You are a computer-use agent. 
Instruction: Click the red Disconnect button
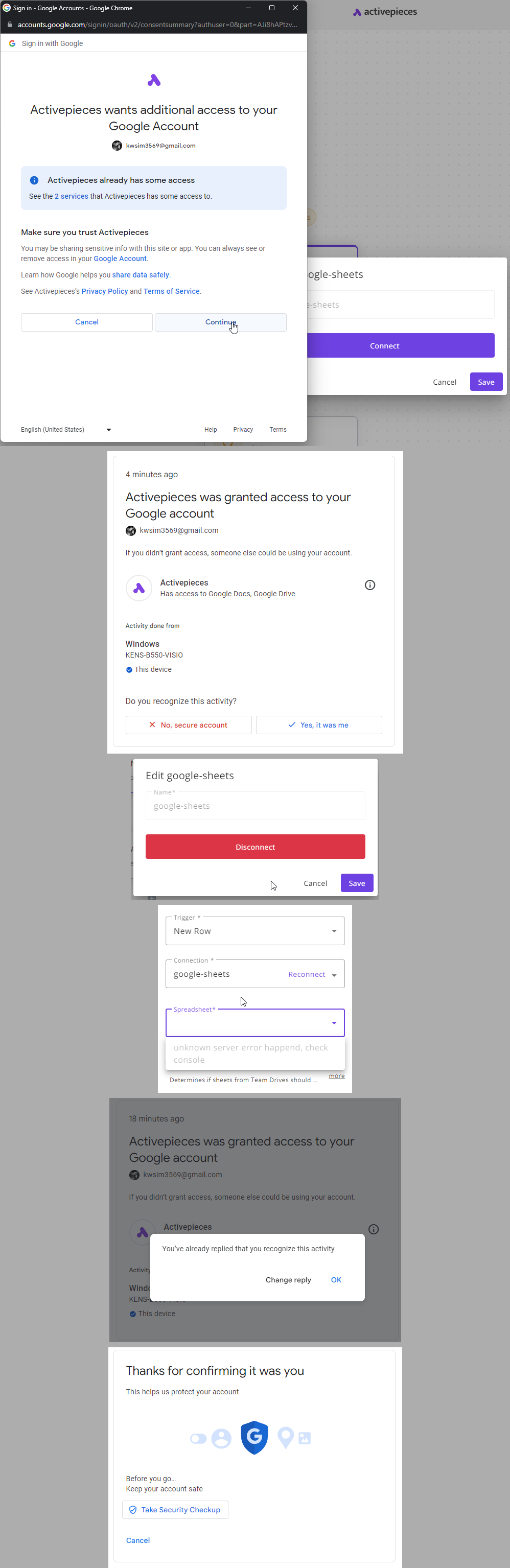(255, 847)
